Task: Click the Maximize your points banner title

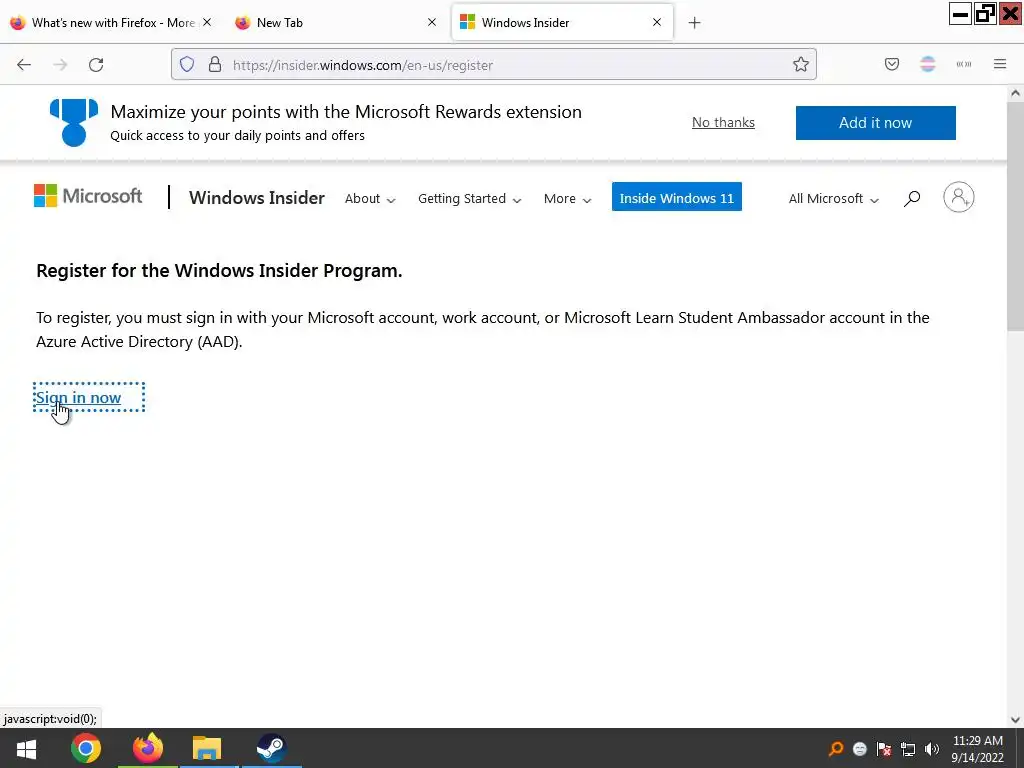Action: (346, 112)
